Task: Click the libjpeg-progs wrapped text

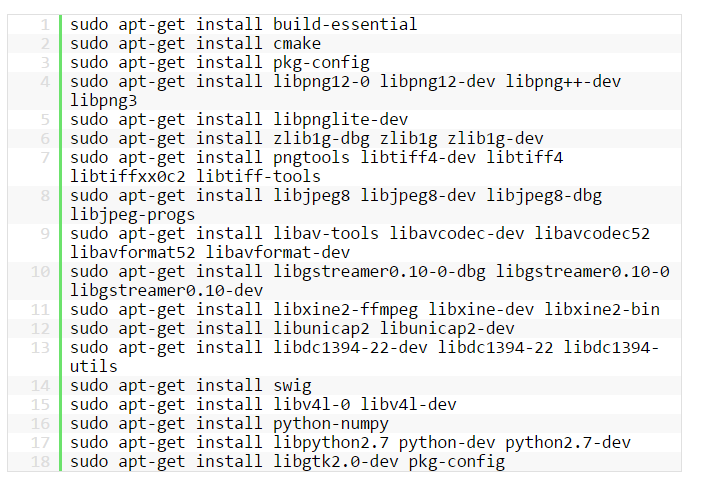Action: [x=133, y=214]
